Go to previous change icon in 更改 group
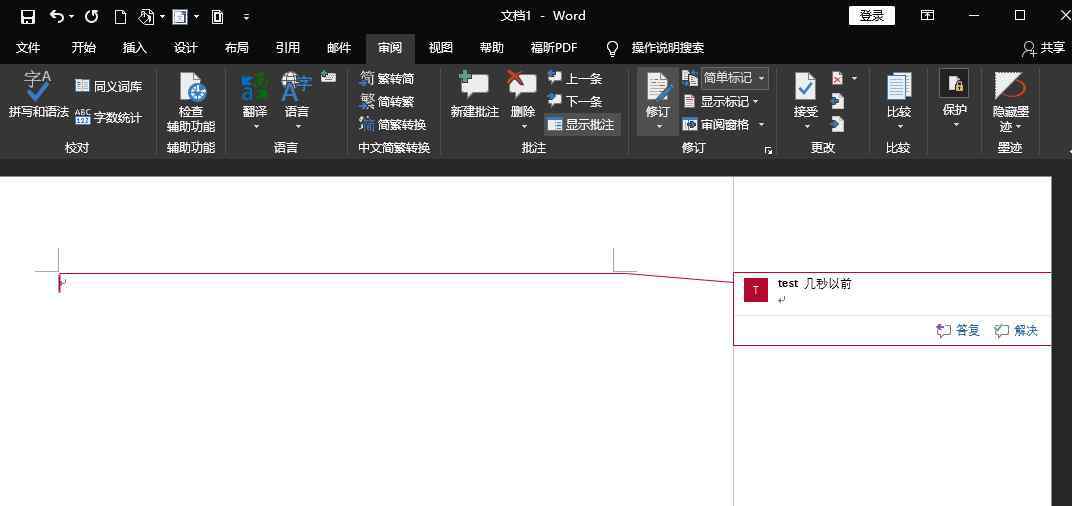 [838, 101]
